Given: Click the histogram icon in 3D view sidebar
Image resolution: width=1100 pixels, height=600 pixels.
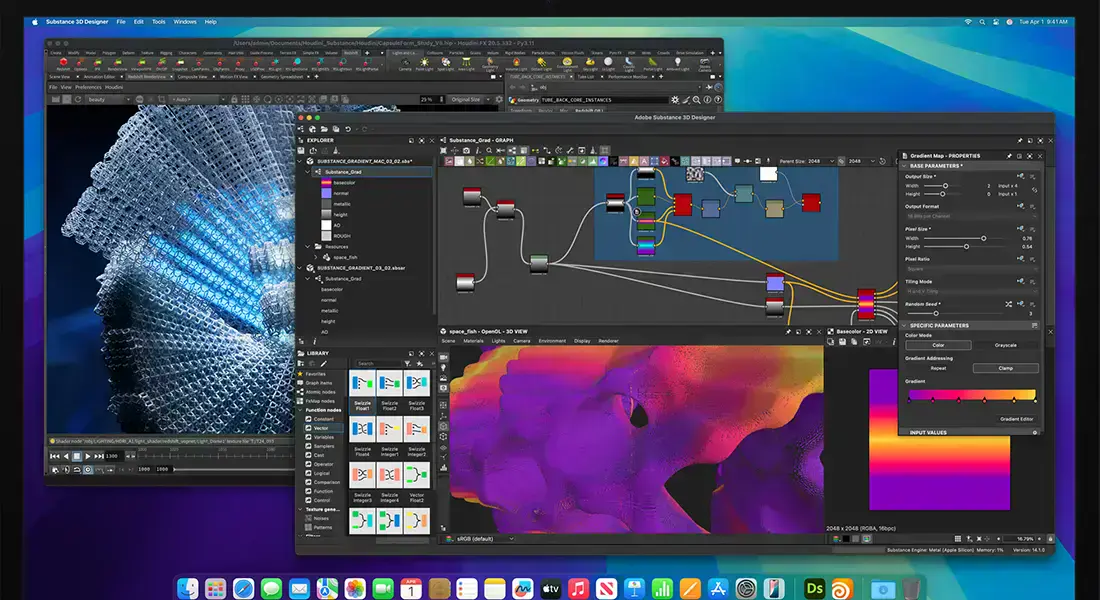Looking at the screenshot, I should [443, 467].
